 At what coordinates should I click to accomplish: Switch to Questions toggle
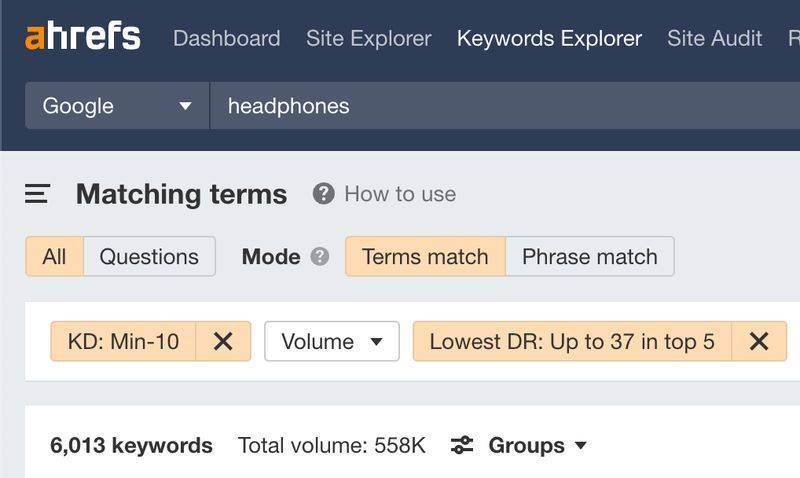149,257
